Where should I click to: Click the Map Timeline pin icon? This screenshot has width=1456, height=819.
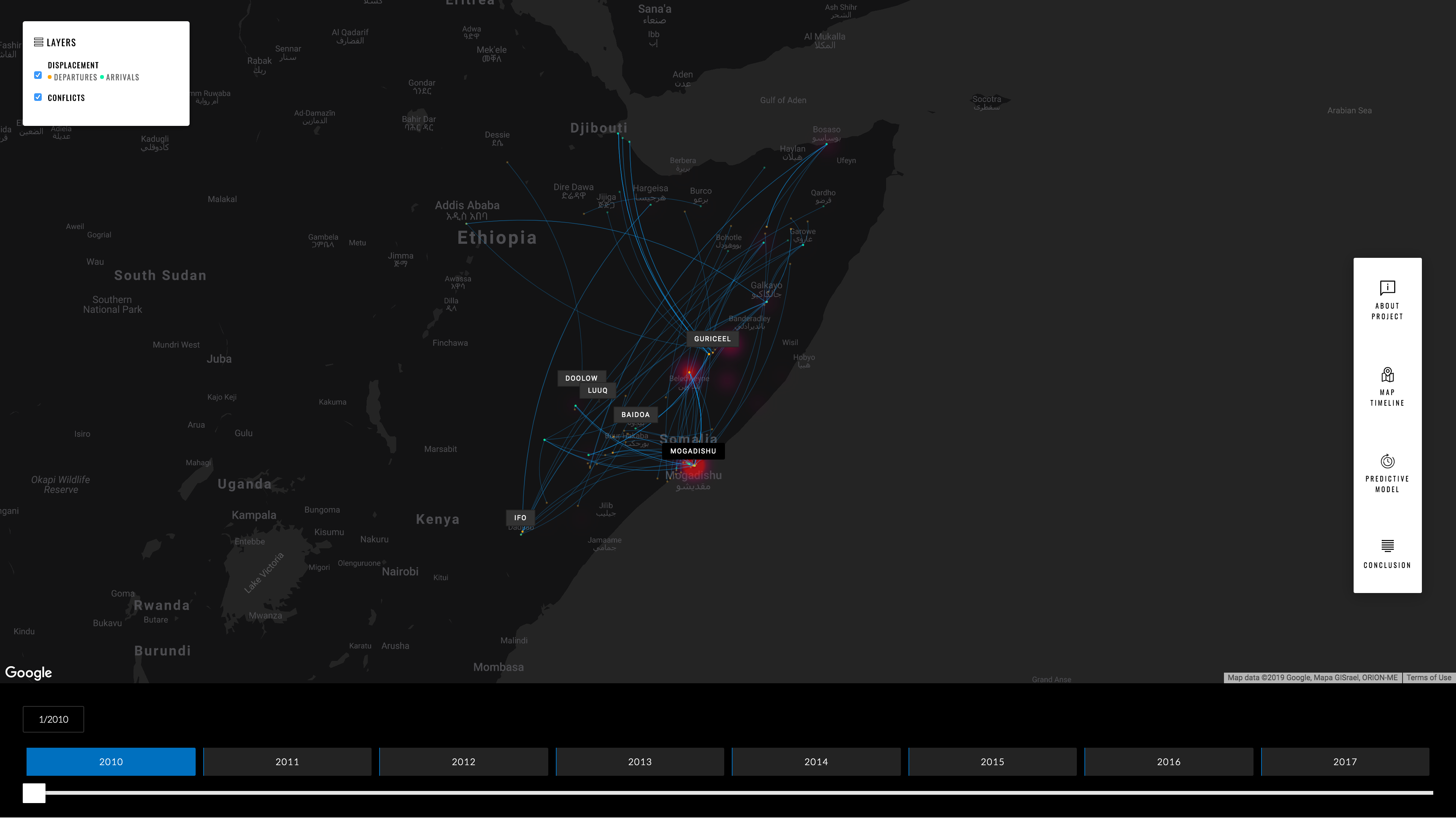pyautogui.click(x=1387, y=374)
